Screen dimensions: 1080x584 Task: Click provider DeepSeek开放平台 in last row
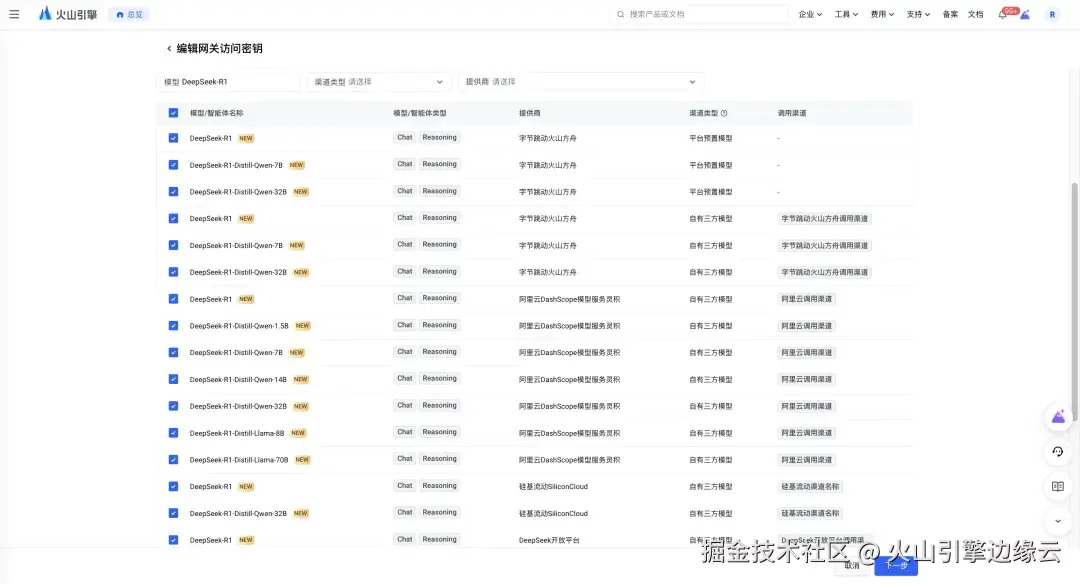549,540
